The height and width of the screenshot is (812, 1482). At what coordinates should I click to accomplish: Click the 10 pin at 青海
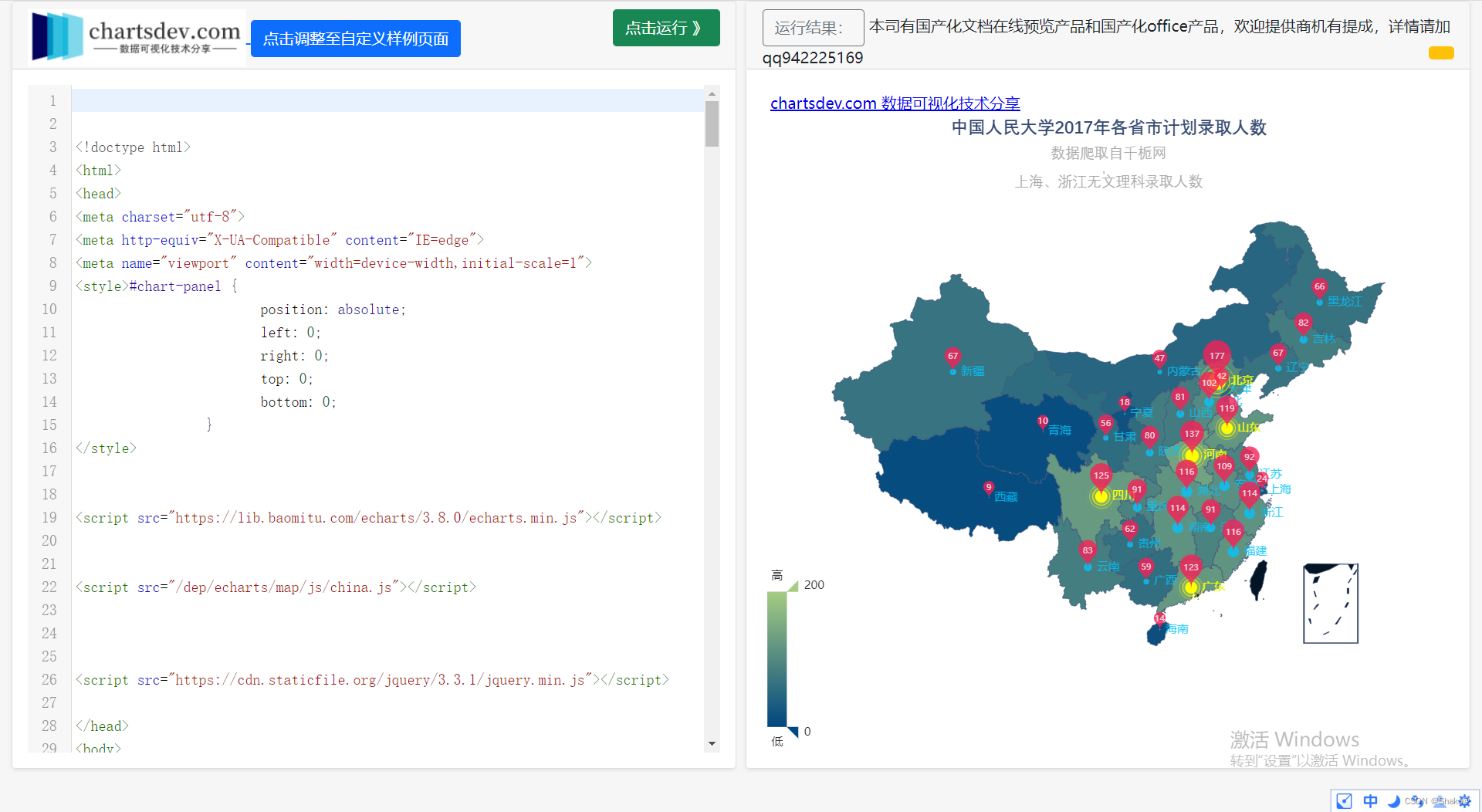(x=1043, y=421)
